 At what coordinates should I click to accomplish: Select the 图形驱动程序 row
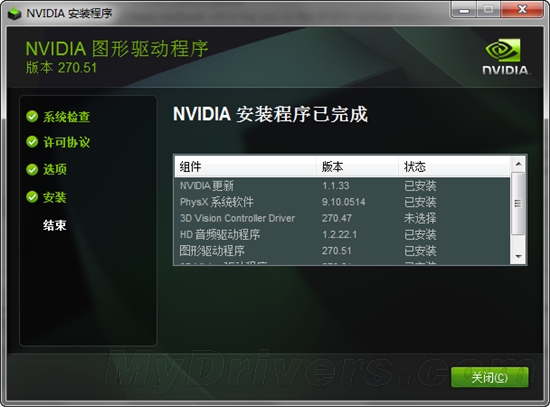[342, 251]
